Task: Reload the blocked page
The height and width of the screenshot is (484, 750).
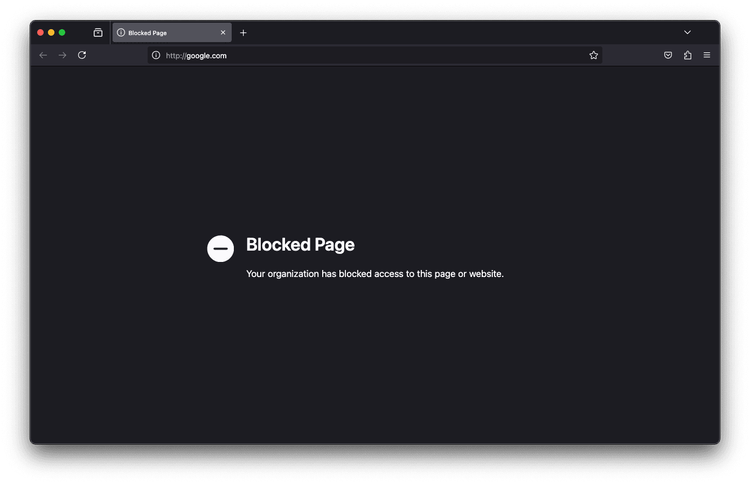Action: tap(82, 55)
